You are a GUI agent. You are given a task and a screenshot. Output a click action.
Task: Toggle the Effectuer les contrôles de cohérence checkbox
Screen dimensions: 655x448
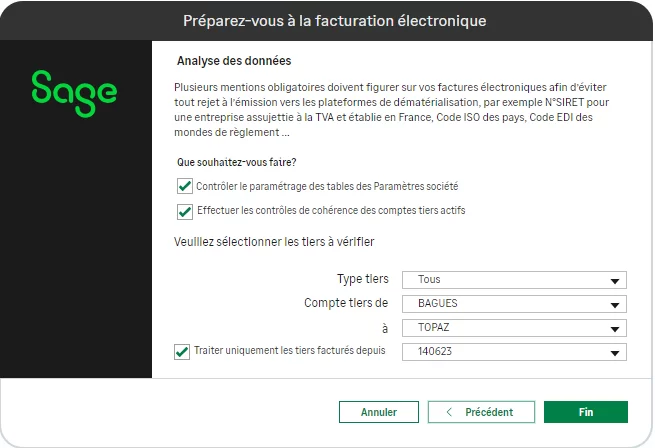pos(184,211)
